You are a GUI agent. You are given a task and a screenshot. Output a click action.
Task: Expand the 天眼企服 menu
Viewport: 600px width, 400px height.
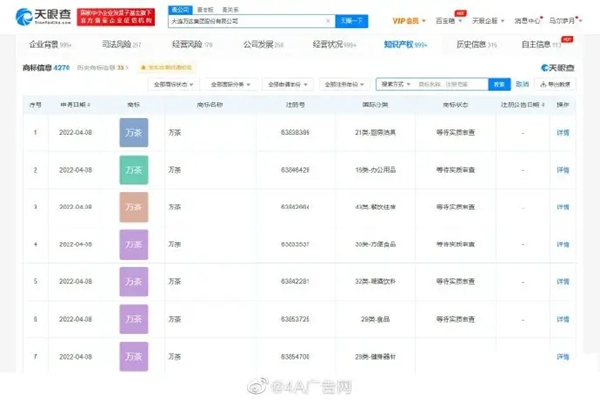488,21
